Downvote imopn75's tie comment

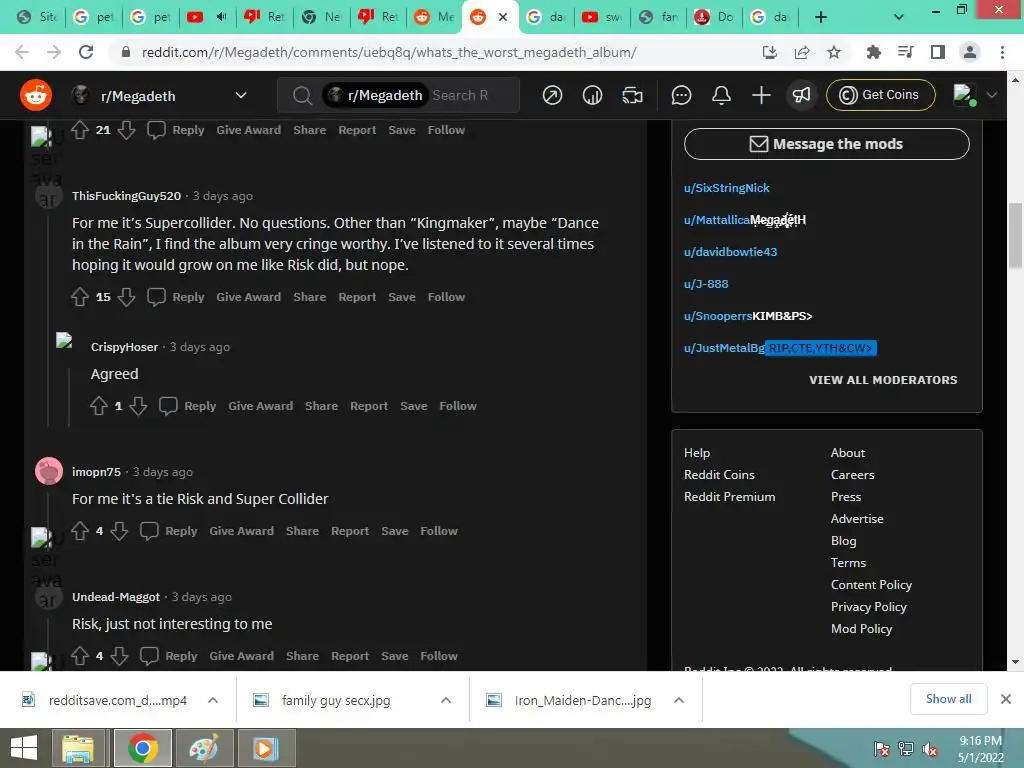point(120,531)
